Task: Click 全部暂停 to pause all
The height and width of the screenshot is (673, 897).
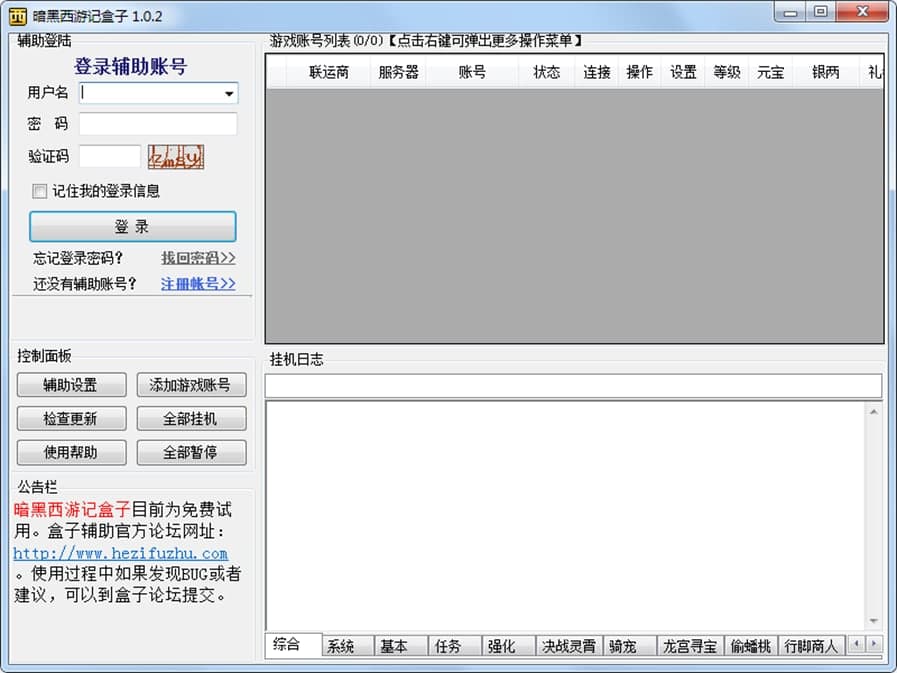Action: tap(191, 452)
